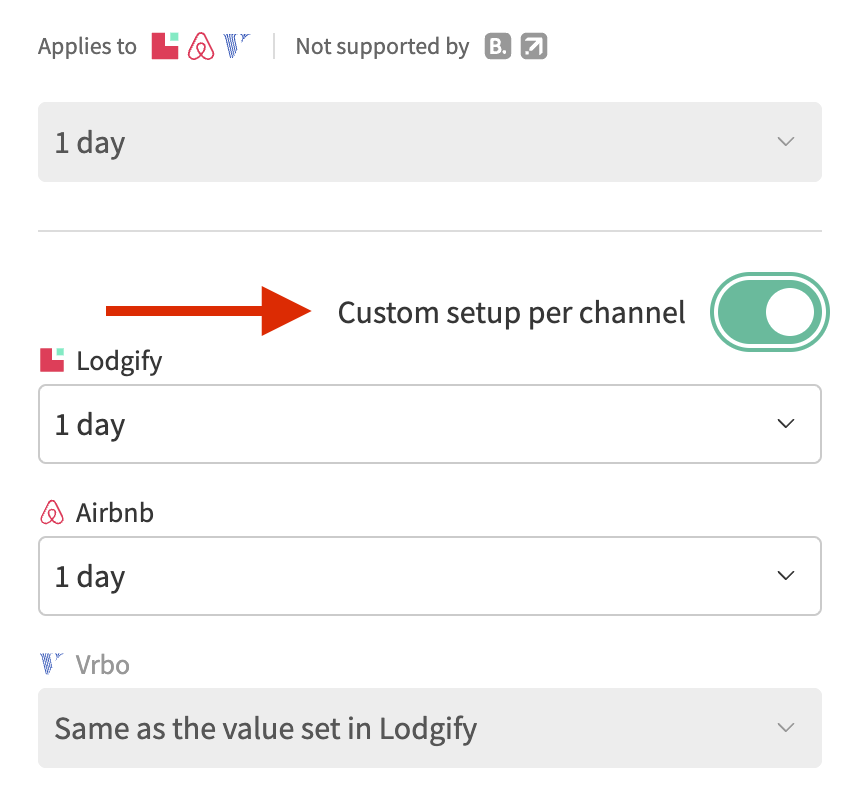The width and height of the screenshot is (864, 796).
Task: Click the Custom setup per channel label
Action: (512, 313)
